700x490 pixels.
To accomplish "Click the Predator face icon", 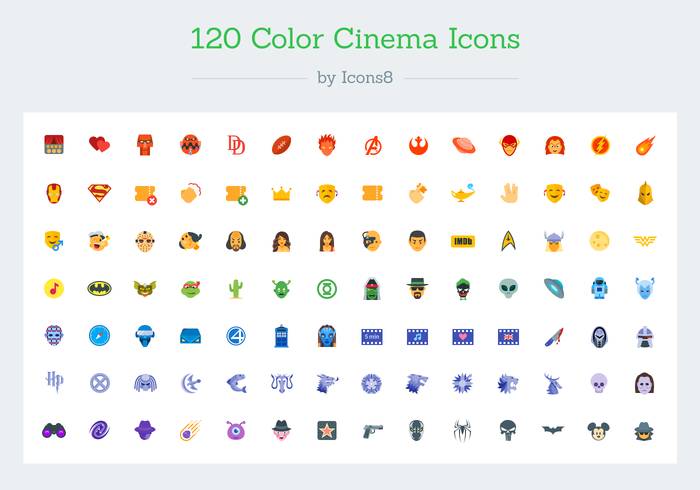I will (x=145, y=383).
